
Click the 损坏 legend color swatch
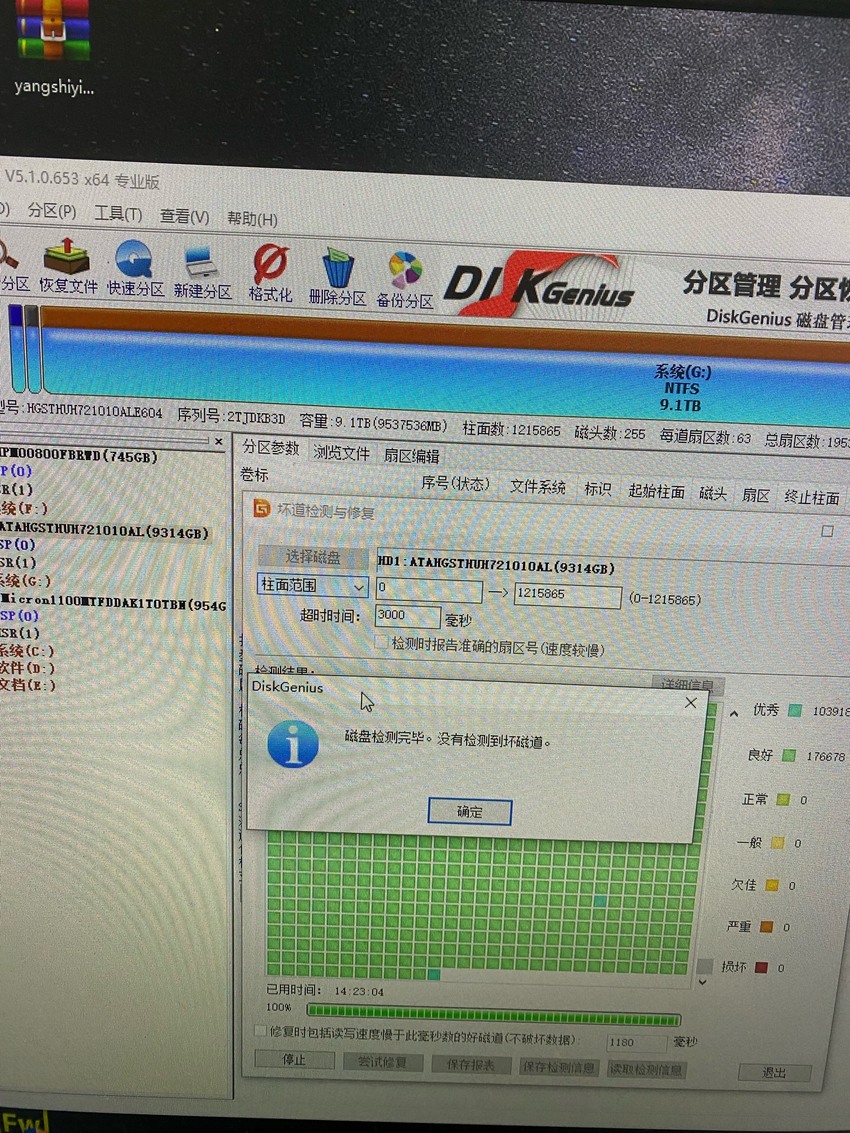[x=761, y=968]
